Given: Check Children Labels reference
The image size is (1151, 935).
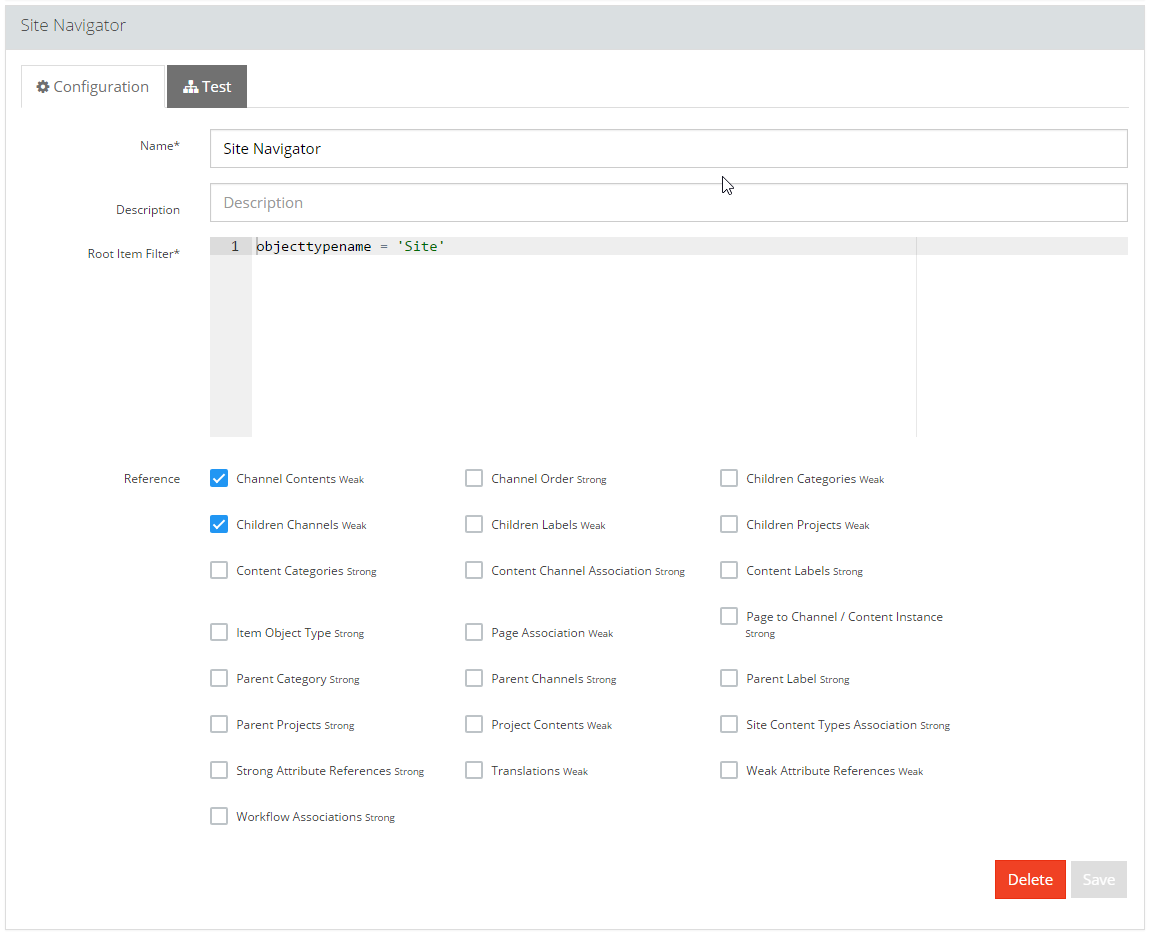Looking at the screenshot, I should pyautogui.click(x=474, y=525).
